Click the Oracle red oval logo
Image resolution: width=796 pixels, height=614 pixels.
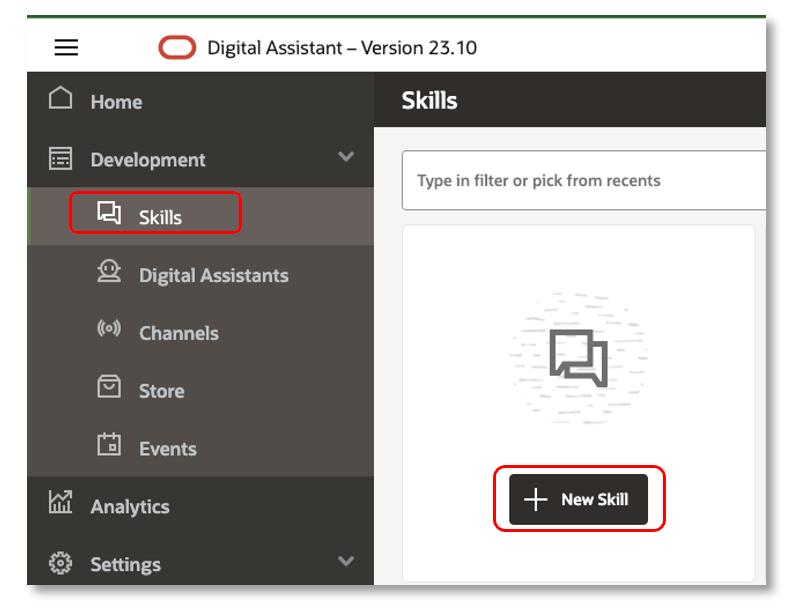(177, 47)
